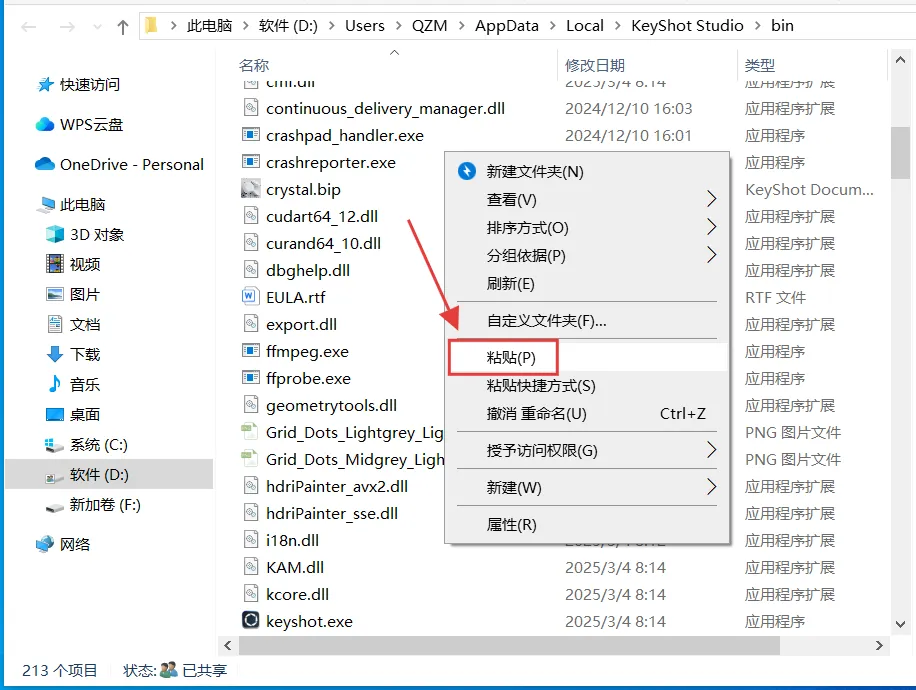Choose 粘贴(P) in context menu
The height and width of the screenshot is (690, 916).
point(587,357)
